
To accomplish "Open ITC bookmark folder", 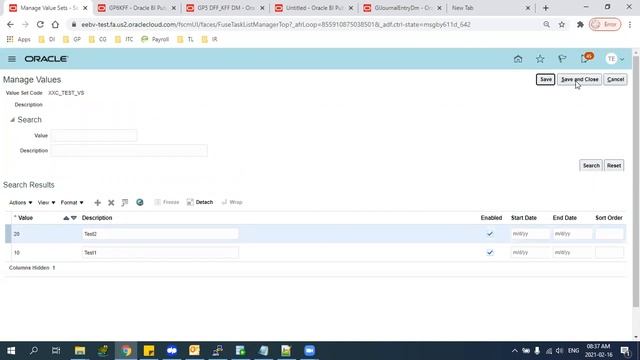I will click(x=124, y=39).
